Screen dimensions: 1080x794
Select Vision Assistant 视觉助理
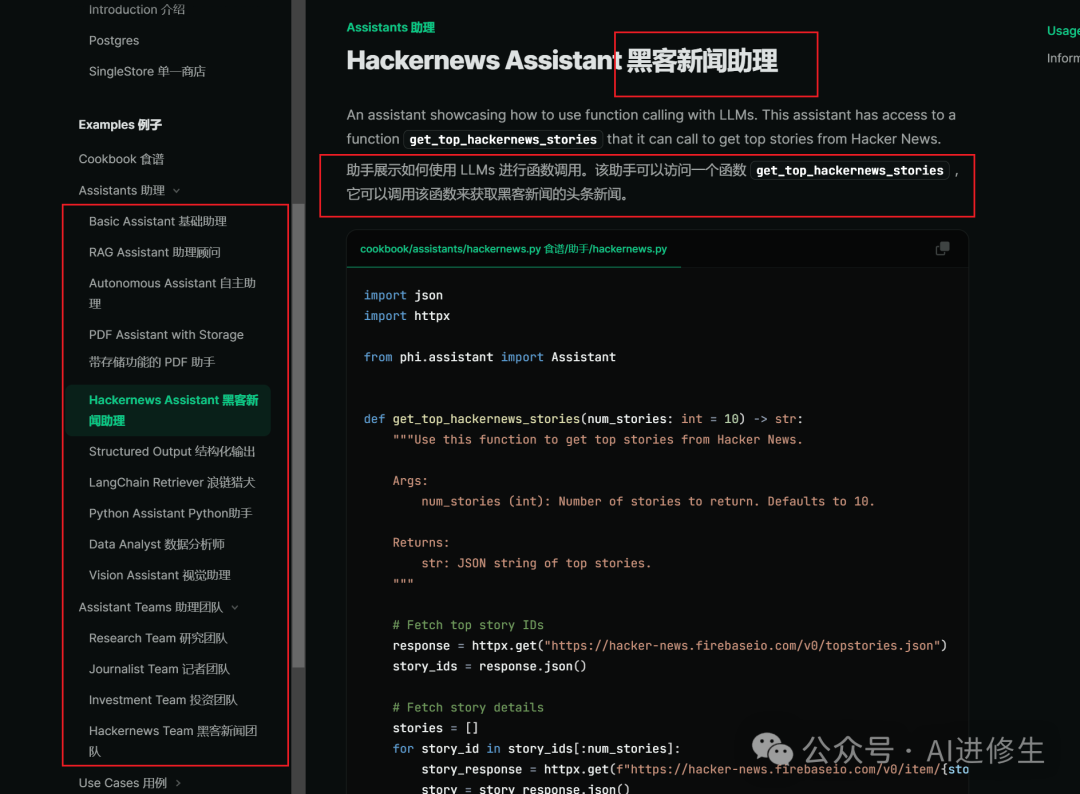pos(159,576)
